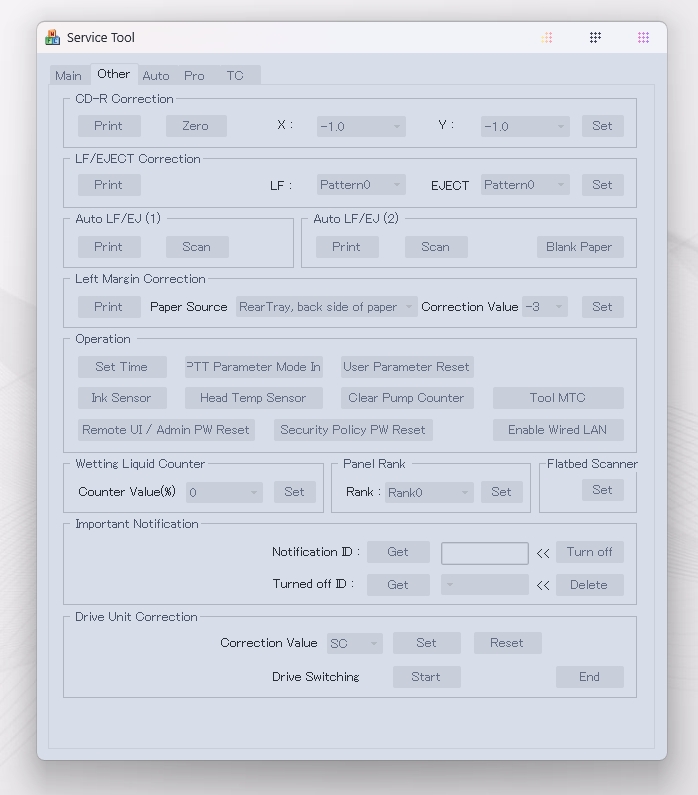Click the Drive Switching Start button
The height and width of the screenshot is (795, 698).
coord(426,677)
